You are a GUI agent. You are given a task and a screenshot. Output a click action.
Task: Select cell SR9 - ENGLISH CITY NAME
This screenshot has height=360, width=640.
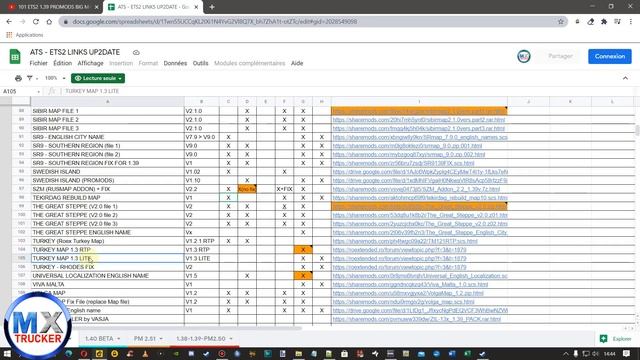click(x=107, y=137)
